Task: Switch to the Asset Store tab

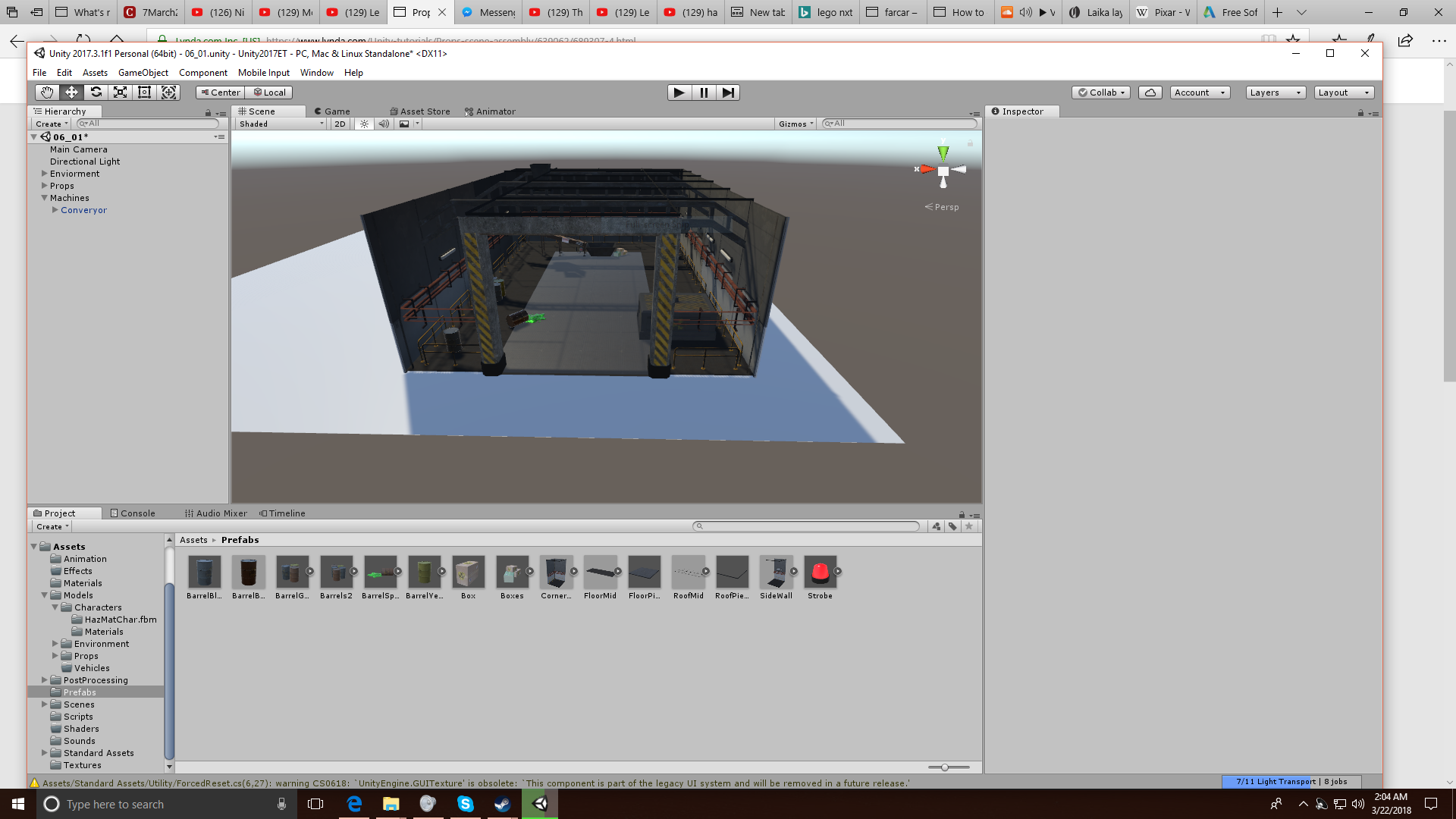Action: click(x=420, y=111)
